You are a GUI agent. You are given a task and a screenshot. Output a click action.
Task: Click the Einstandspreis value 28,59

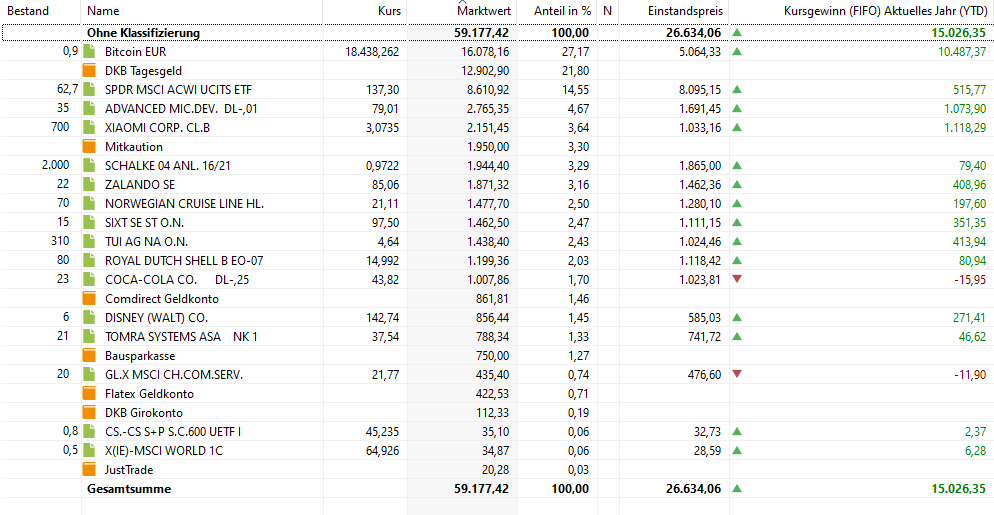(x=707, y=450)
